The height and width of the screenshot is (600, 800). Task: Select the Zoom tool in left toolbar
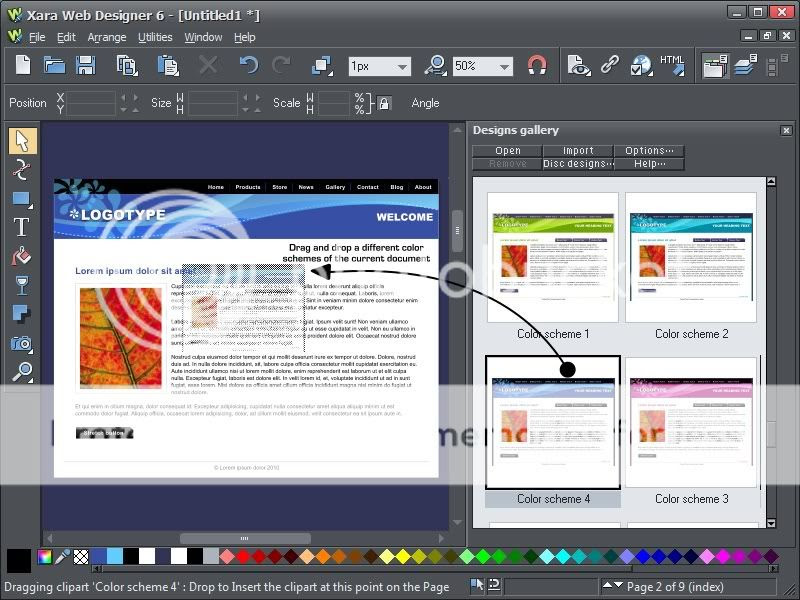[22, 372]
